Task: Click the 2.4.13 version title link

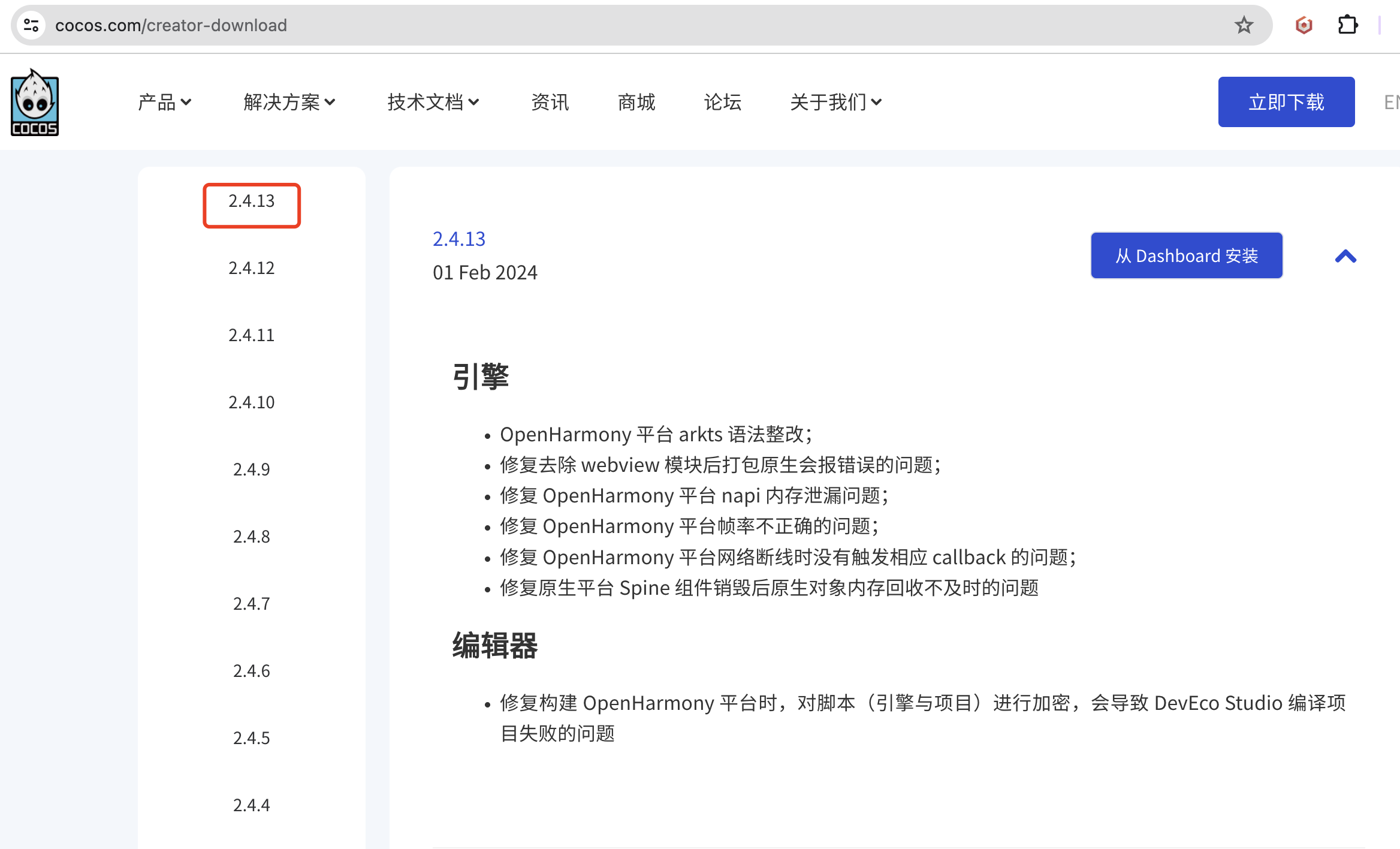Action: pos(459,239)
